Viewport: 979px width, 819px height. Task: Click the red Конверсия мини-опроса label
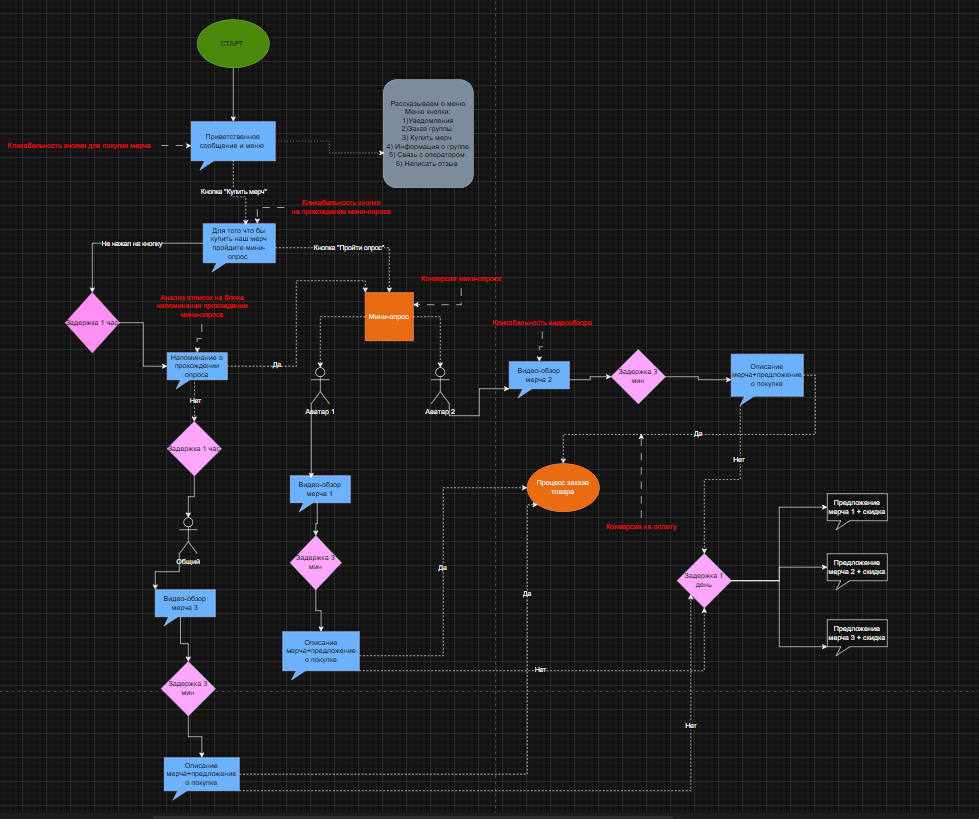tap(461, 279)
